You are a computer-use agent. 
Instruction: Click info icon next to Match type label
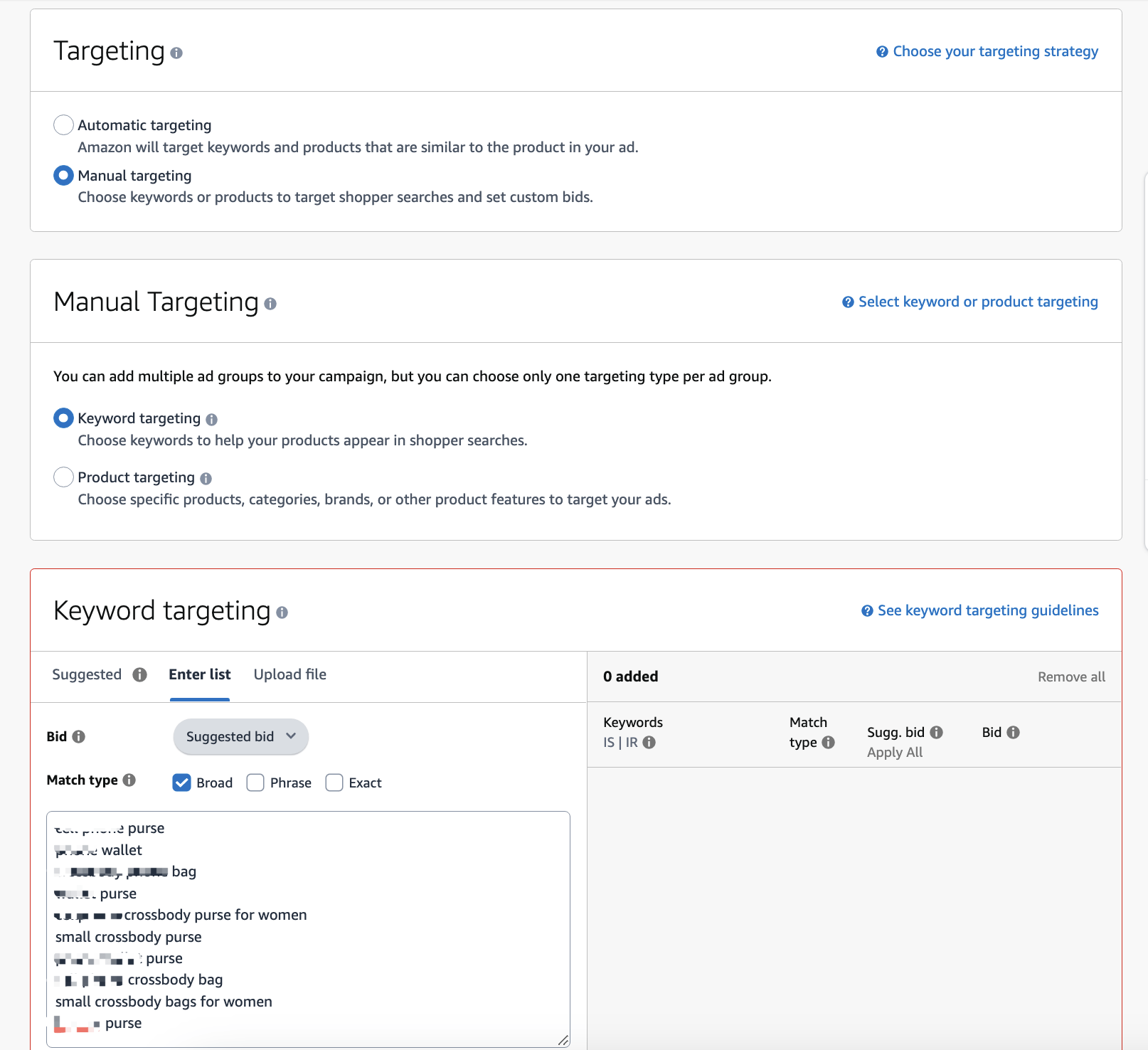(129, 780)
